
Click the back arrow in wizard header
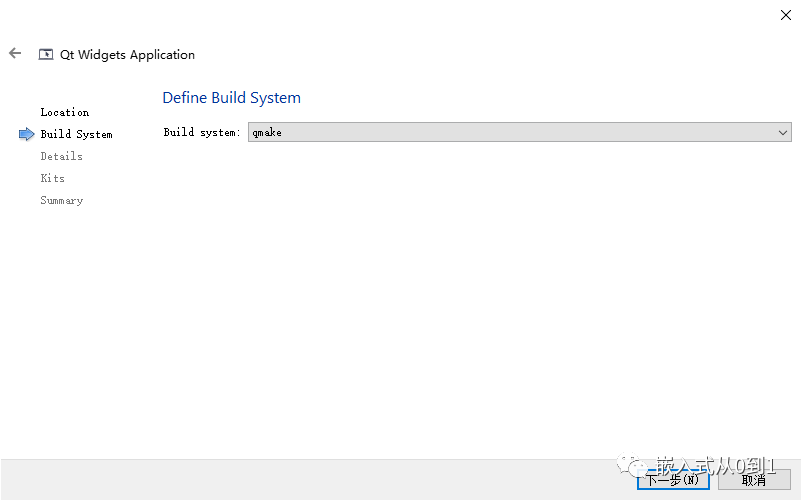click(15, 54)
